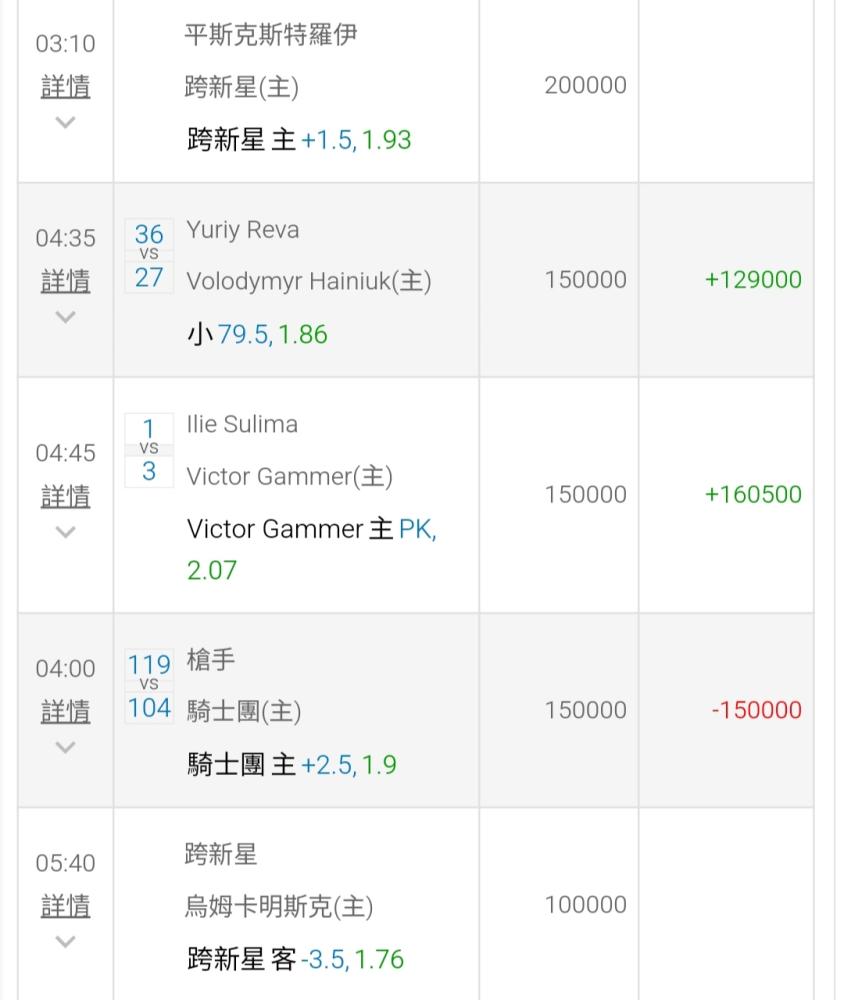The width and height of the screenshot is (844, 1000).
Task: Expand the chevron under the 04:45 row
Action: coord(66,531)
